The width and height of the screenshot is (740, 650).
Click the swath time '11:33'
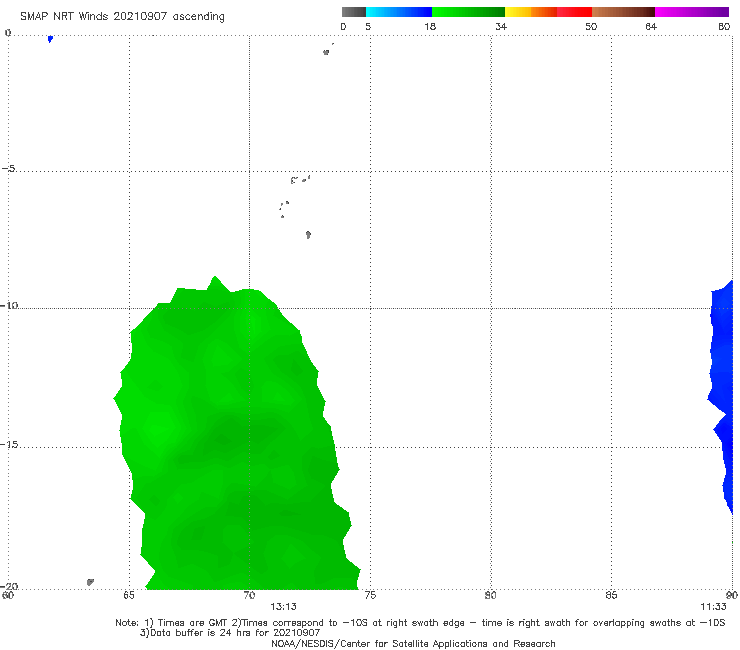coord(713,607)
